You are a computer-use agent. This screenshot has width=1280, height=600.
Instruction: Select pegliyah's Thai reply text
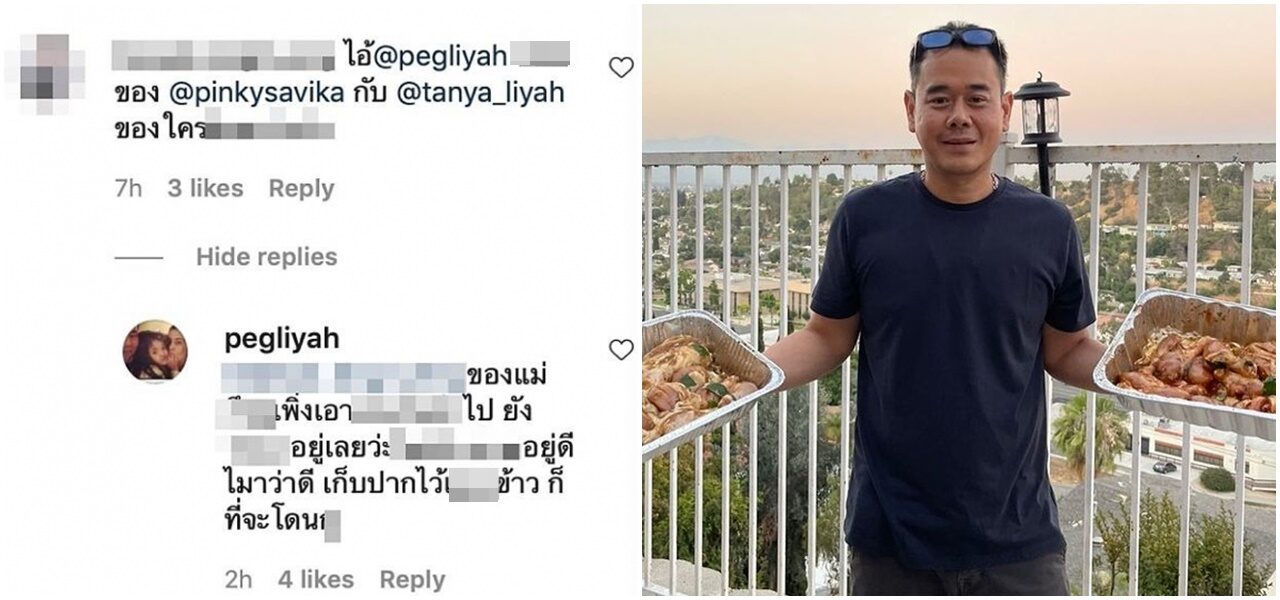pos(399,450)
